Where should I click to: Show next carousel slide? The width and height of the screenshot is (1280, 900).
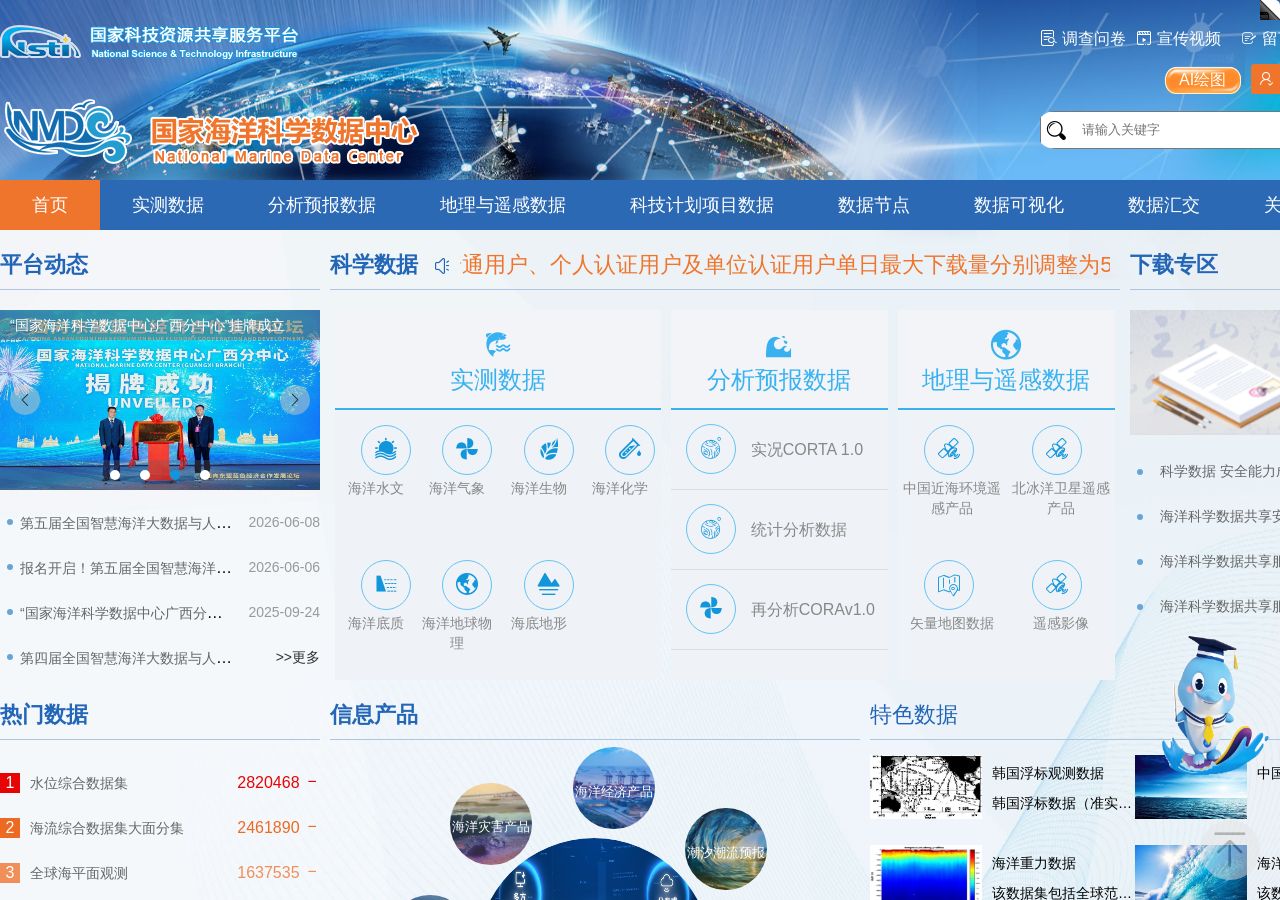[x=295, y=400]
